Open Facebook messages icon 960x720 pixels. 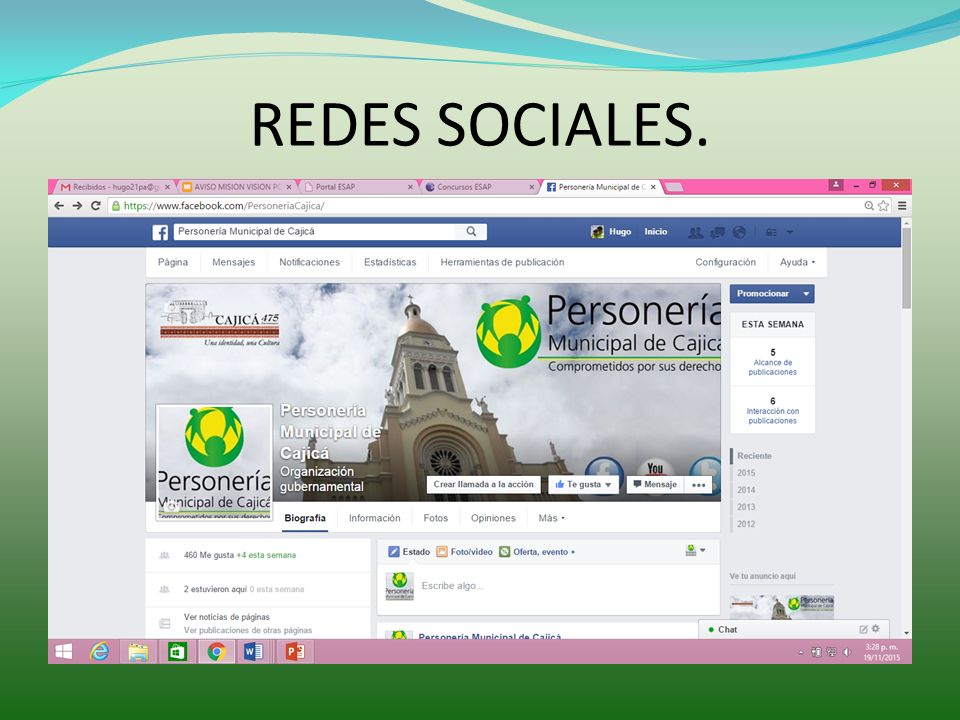click(718, 232)
